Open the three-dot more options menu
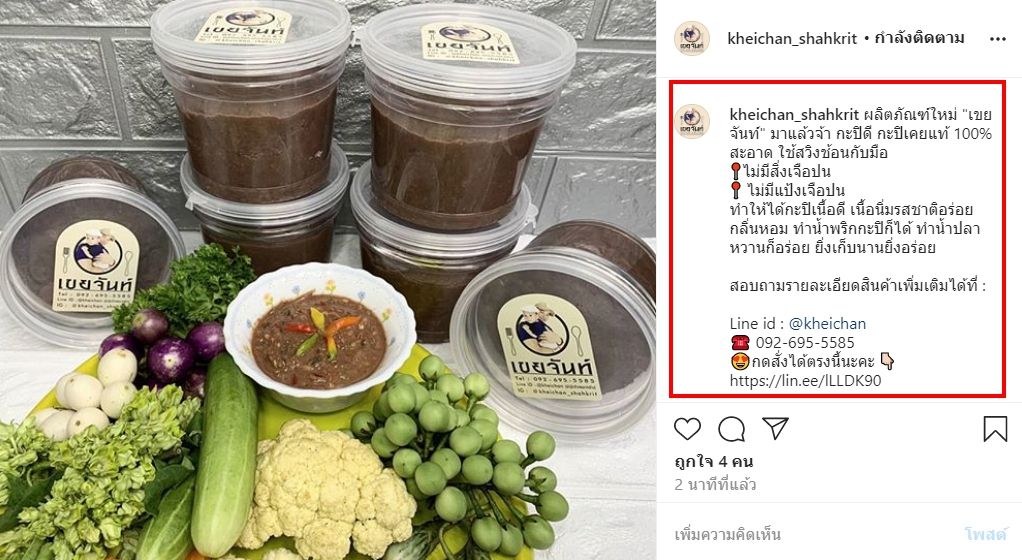The image size is (1022, 560). tap(997, 39)
